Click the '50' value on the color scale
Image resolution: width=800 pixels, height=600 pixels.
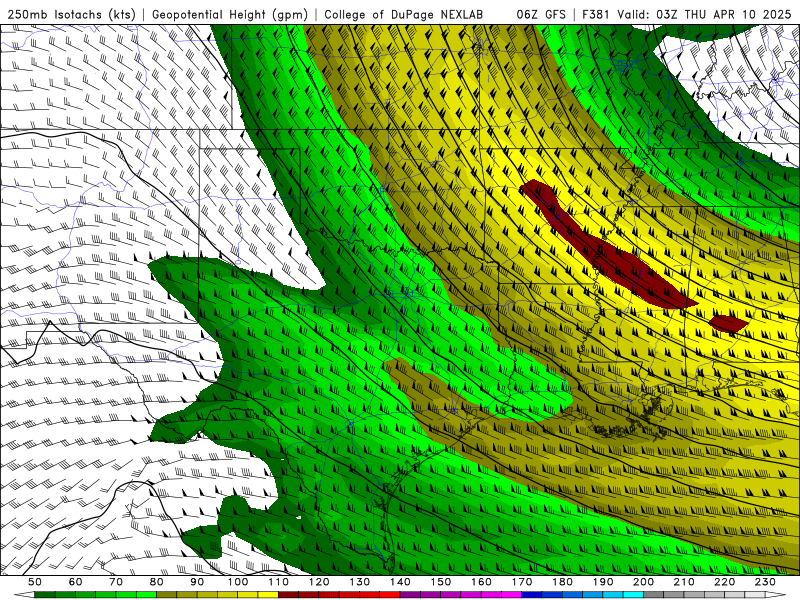[35, 582]
